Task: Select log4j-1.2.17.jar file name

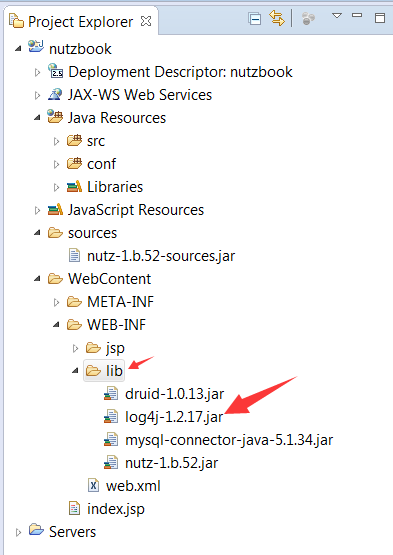Action: 174,417
